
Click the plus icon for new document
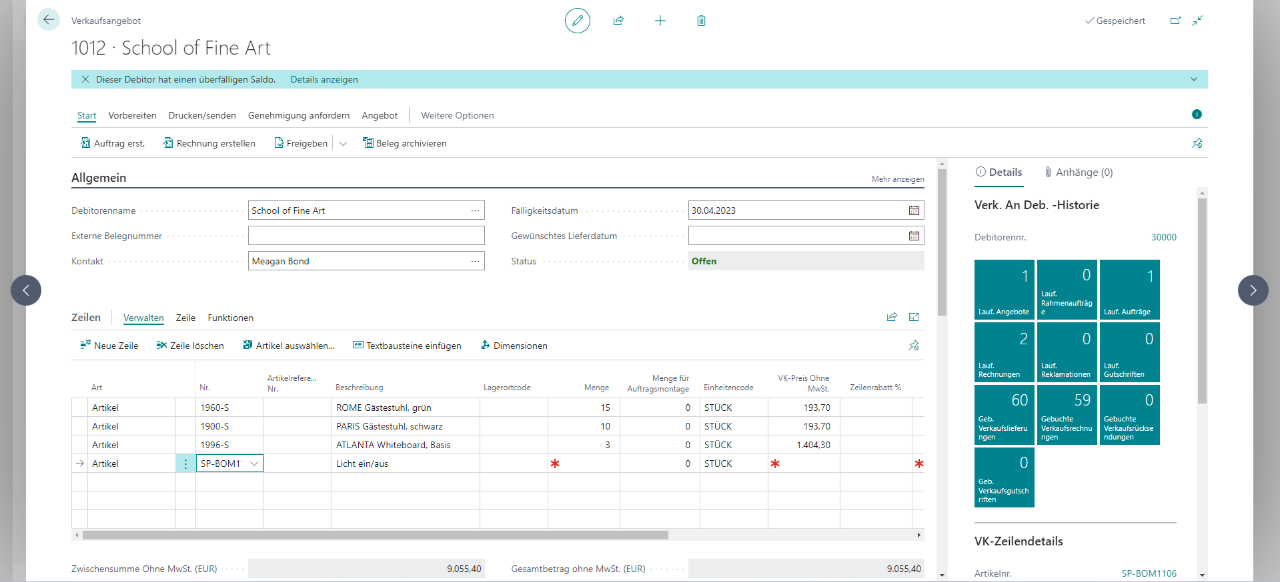click(x=660, y=20)
